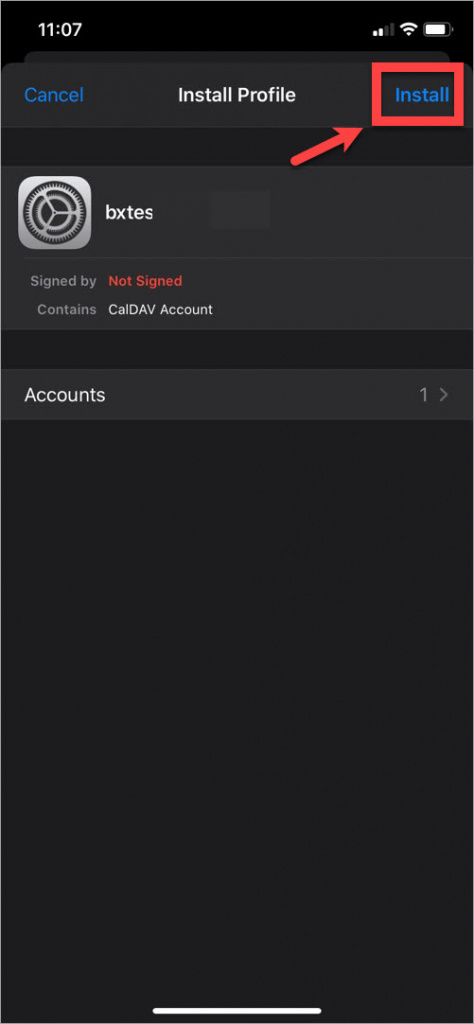Tap the blurred area beside profile name
The image size is (474, 1024).
coord(240,210)
